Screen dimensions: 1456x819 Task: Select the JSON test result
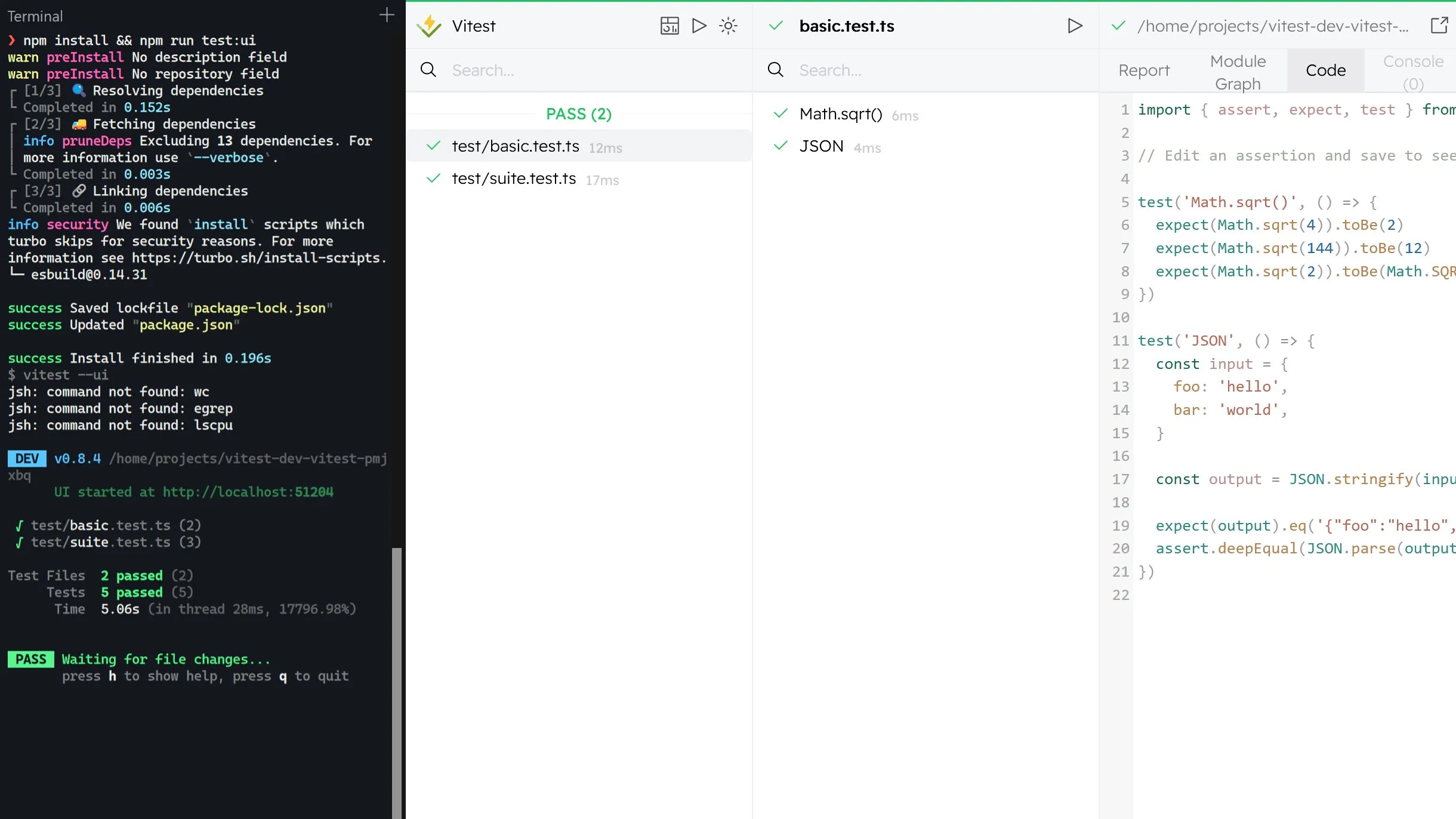click(x=822, y=146)
